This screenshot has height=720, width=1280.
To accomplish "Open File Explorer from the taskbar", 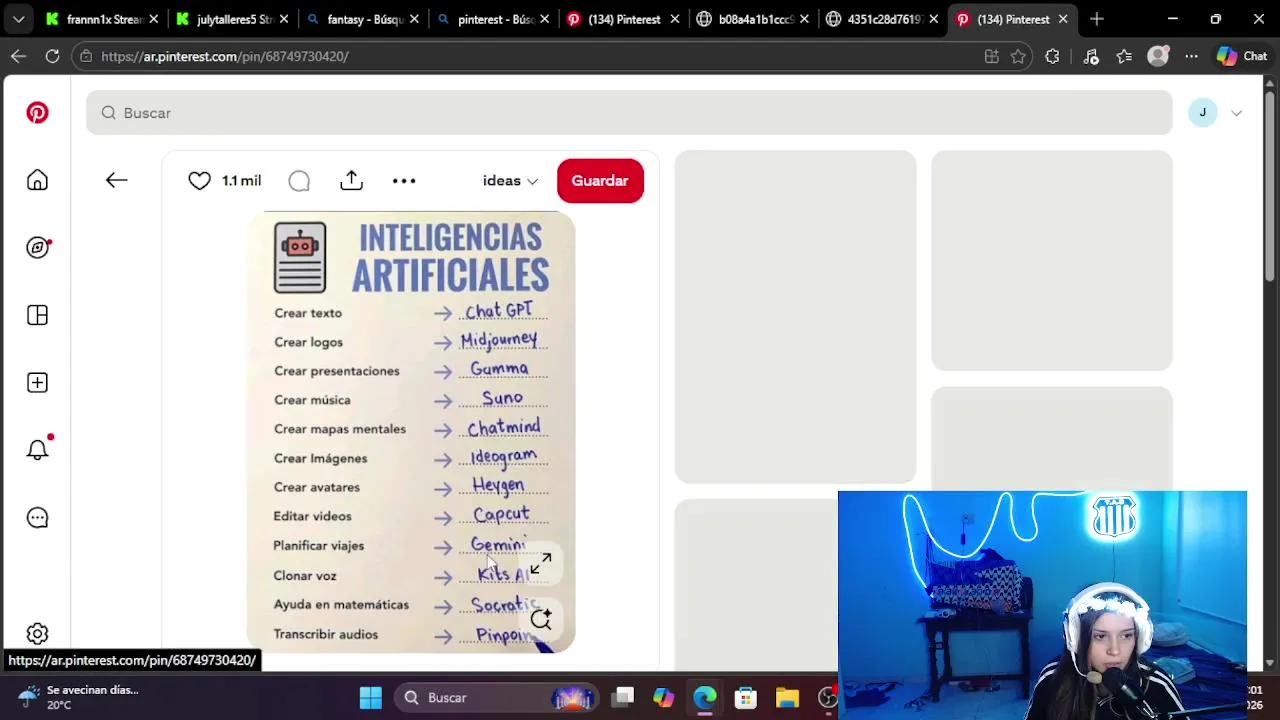I will pyautogui.click(x=787, y=698).
